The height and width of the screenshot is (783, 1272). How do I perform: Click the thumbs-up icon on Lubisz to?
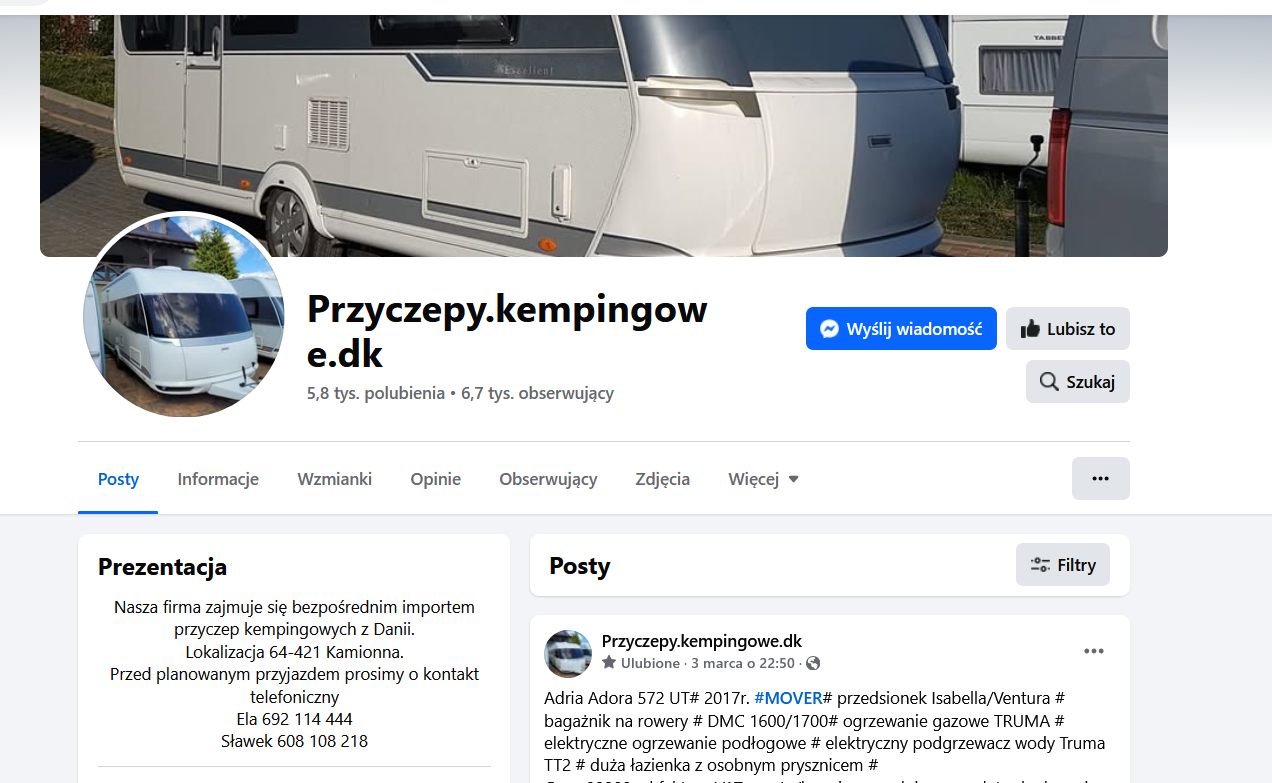click(1030, 329)
